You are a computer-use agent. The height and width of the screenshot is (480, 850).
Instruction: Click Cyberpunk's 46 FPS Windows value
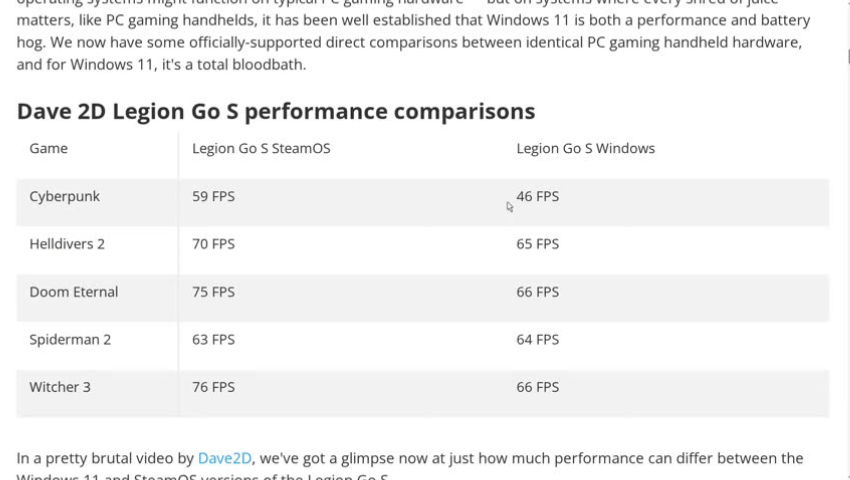538,197
